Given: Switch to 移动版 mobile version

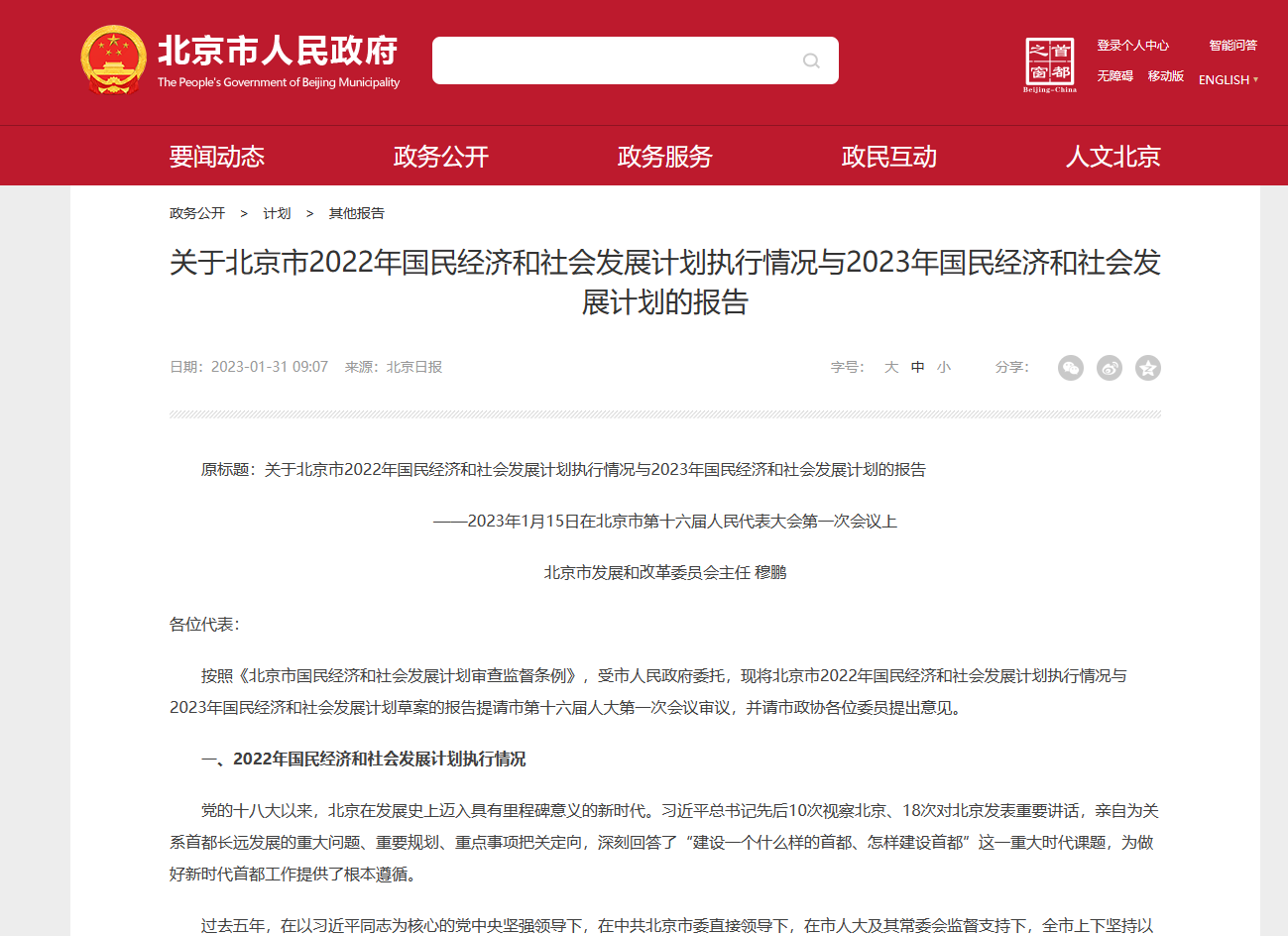Looking at the screenshot, I should [x=1165, y=76].
